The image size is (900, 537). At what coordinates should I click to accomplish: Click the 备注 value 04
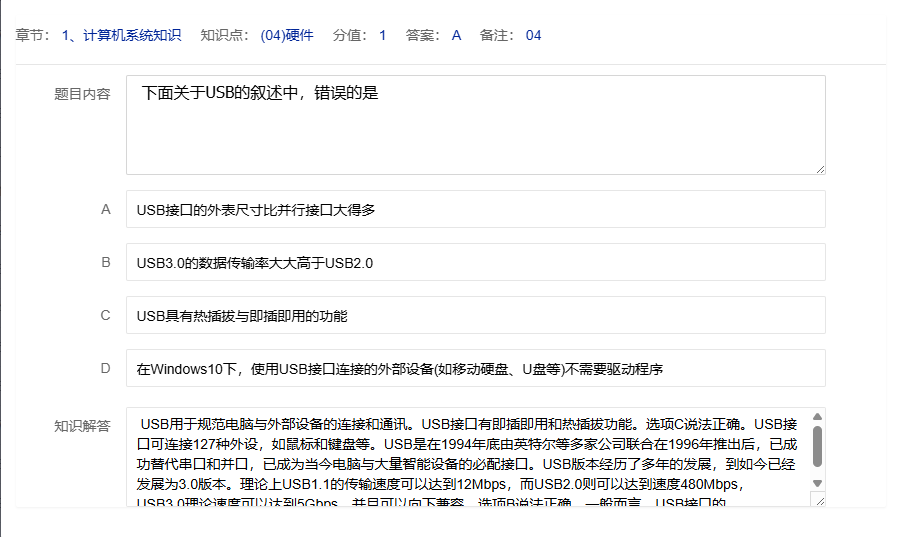pyautogui.click(x=533, y=35)
